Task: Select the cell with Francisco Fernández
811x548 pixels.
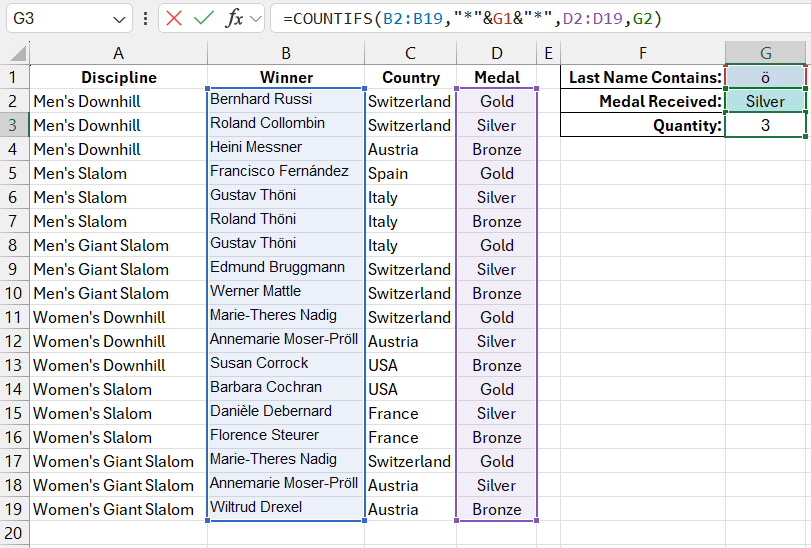Action: pos(286,173)
